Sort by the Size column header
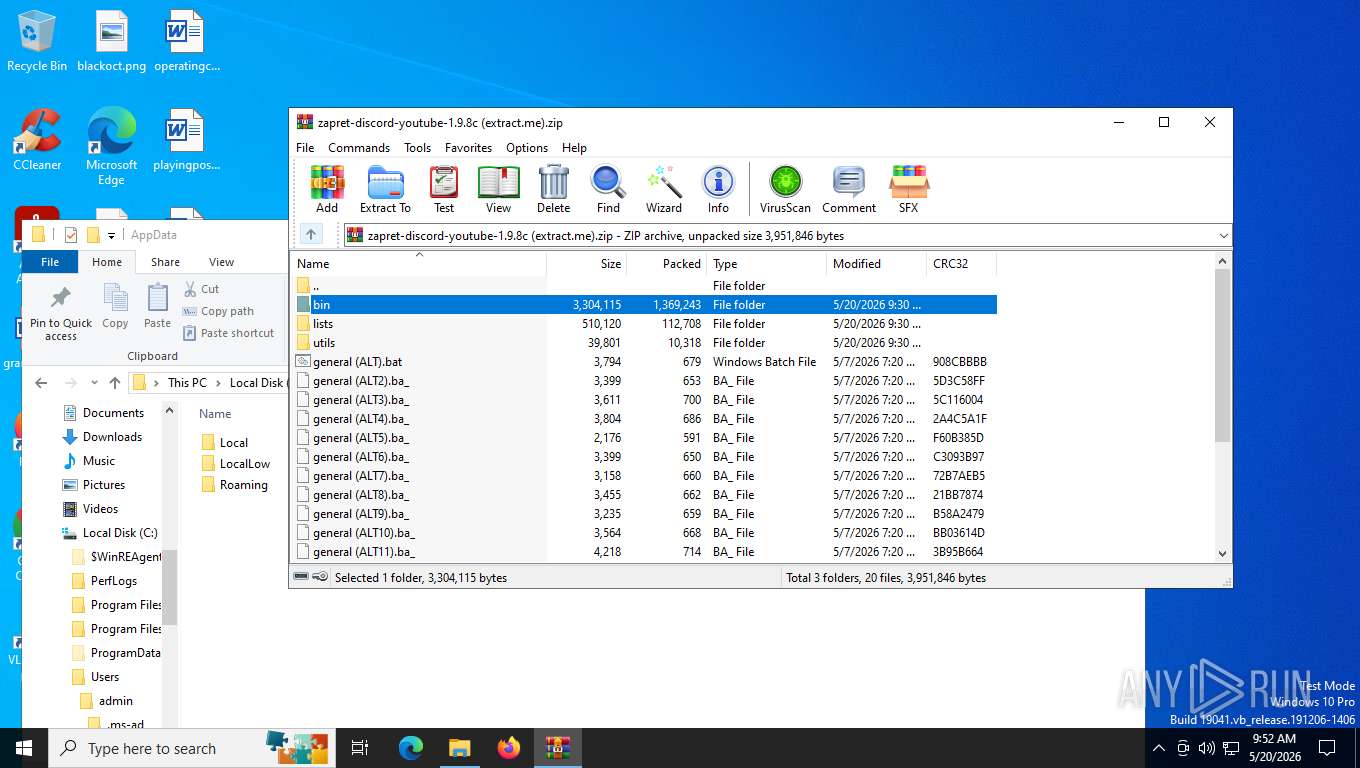This screenshot has height=768, width=1360. (x=587, y=264)
